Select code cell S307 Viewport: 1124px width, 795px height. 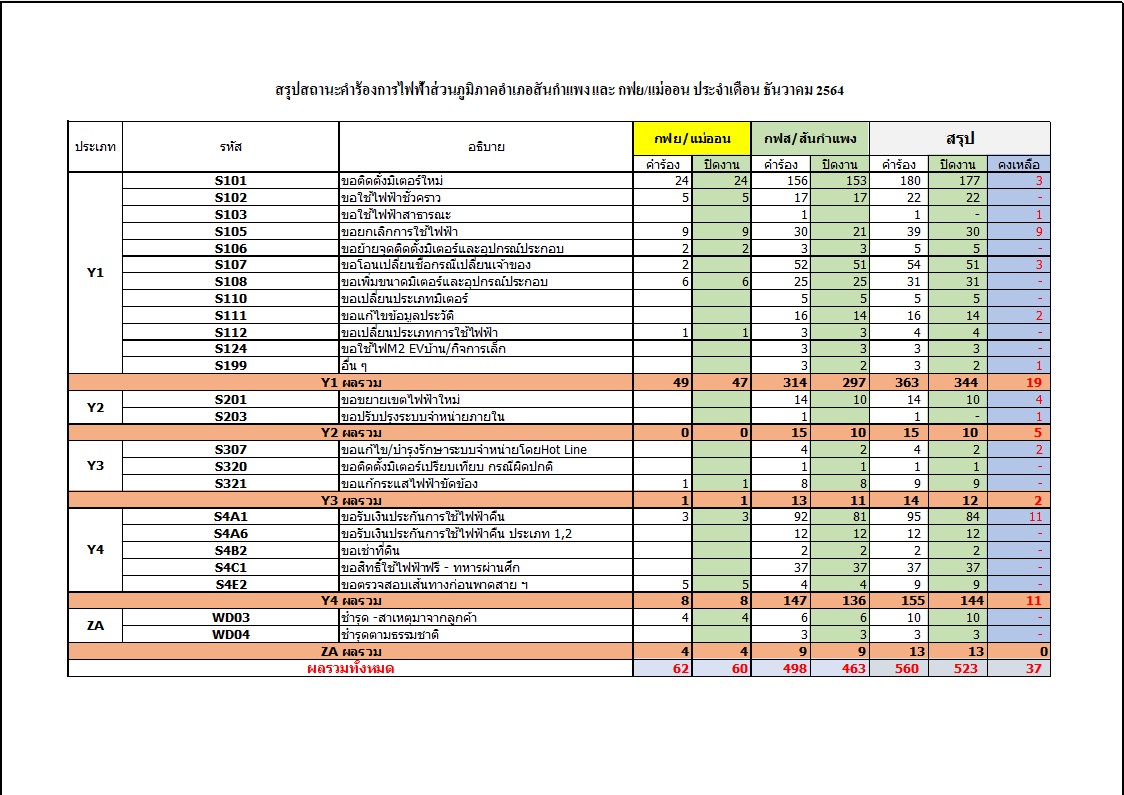pos(231,449)
